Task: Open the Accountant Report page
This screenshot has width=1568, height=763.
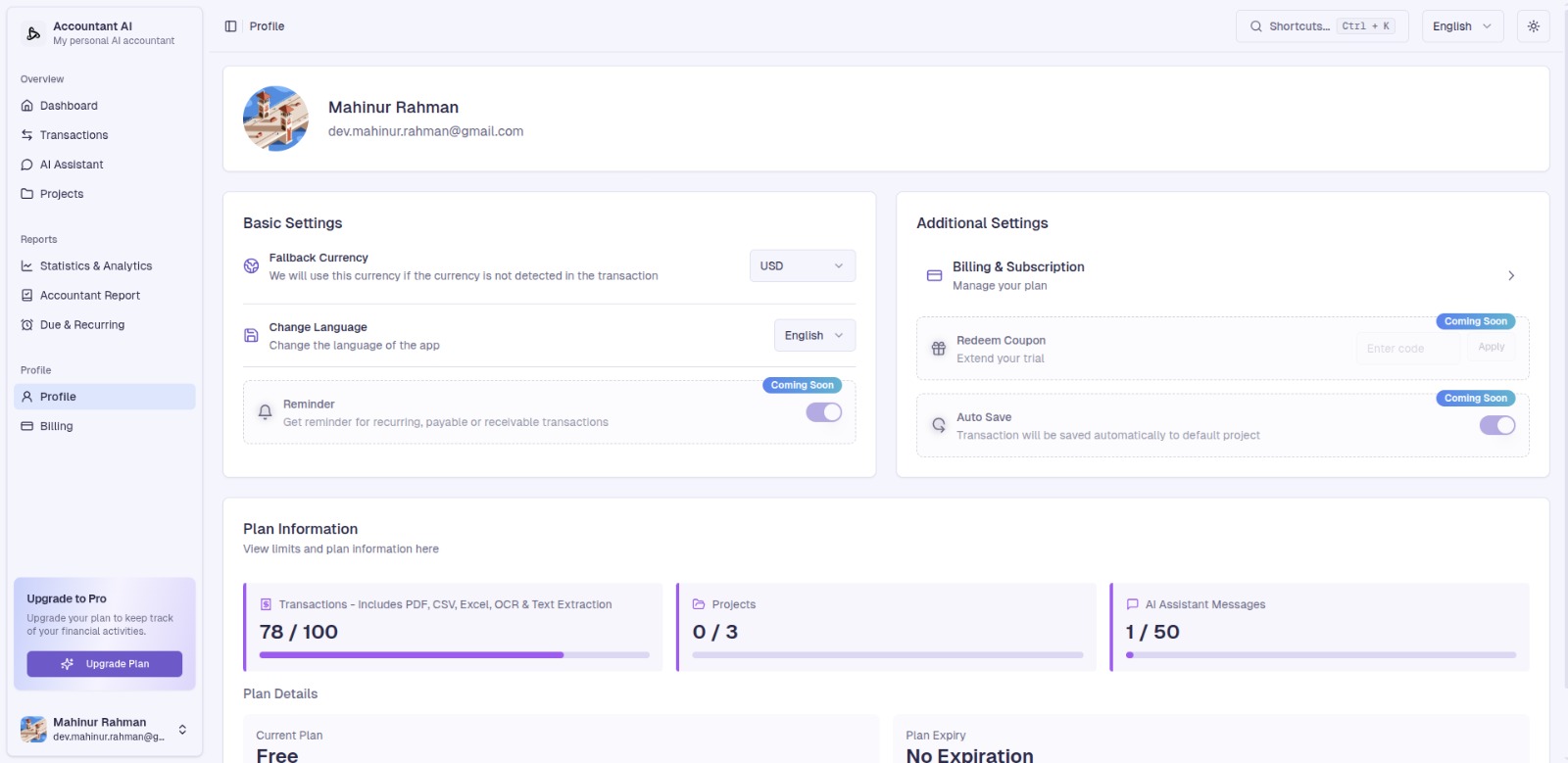Action: coord(105,296)
